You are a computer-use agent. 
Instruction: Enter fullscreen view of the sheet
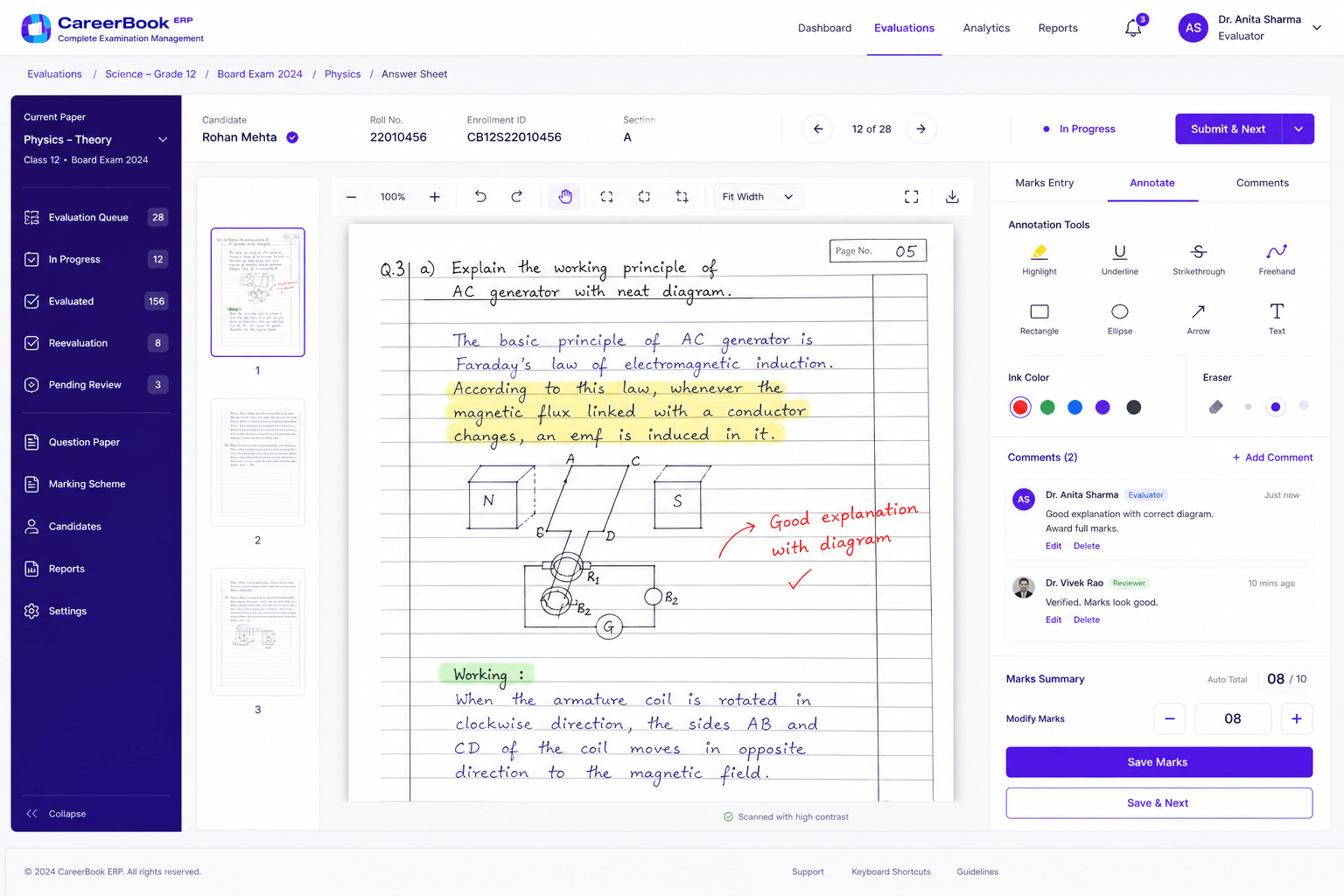tap(911, 197)
